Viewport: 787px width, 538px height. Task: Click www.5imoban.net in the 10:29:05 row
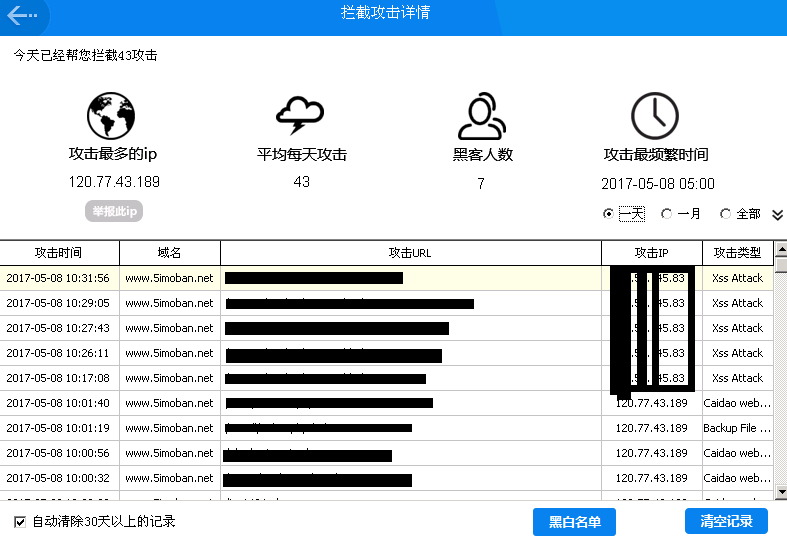pos(169,303)
